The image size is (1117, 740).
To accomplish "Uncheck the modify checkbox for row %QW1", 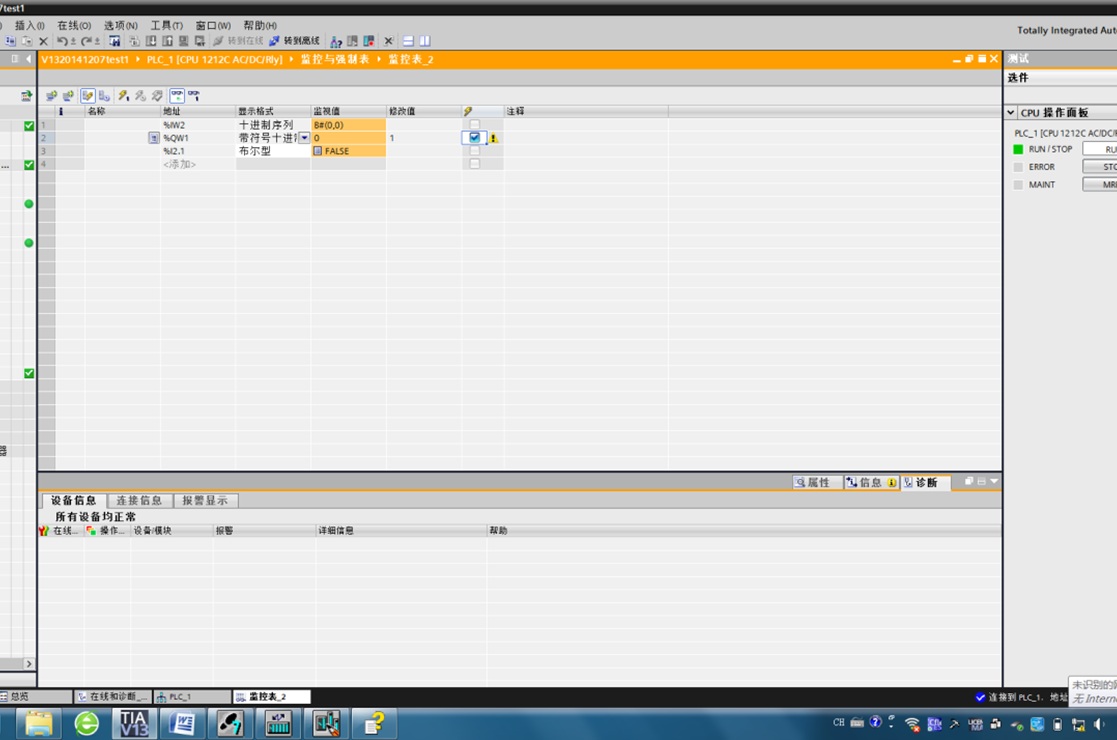I will [x=475, y=137].
